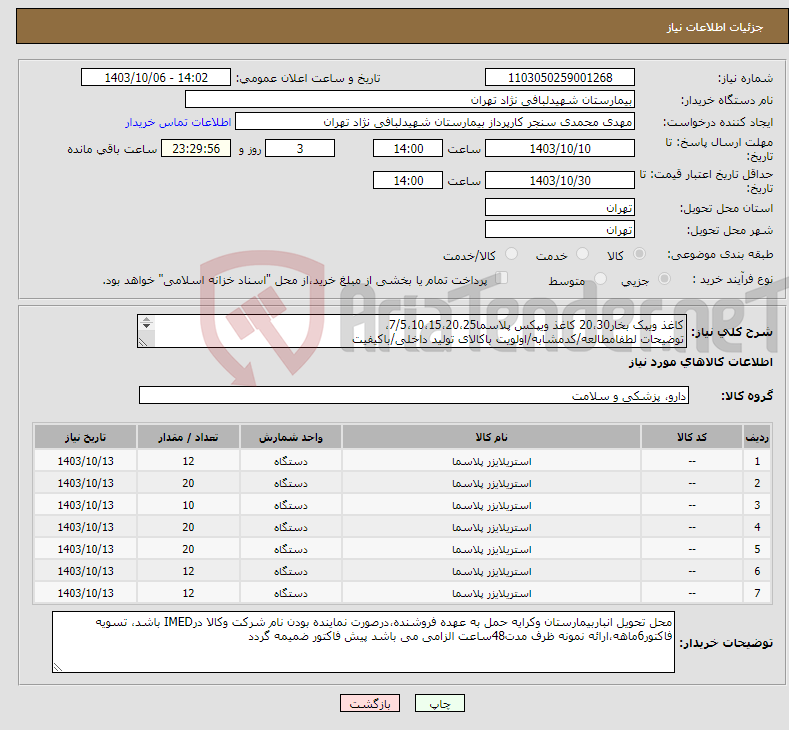Click the description box scroll up arrow
The height and width of the screenshot is (730, 789).
pyautogui.click(x=146, y=319)
